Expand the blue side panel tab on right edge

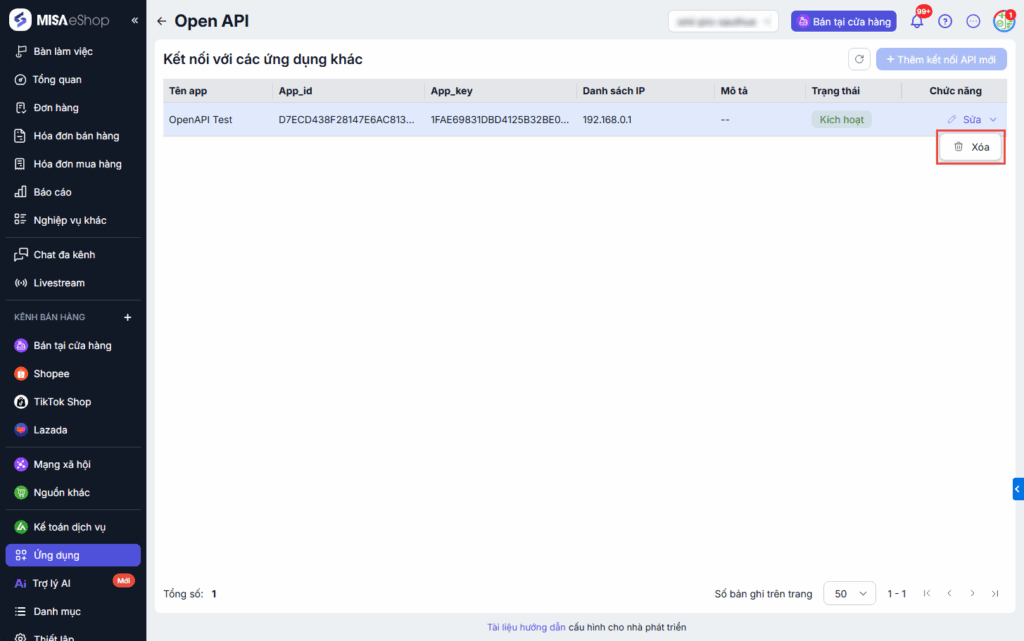[x=1017, y=489]
